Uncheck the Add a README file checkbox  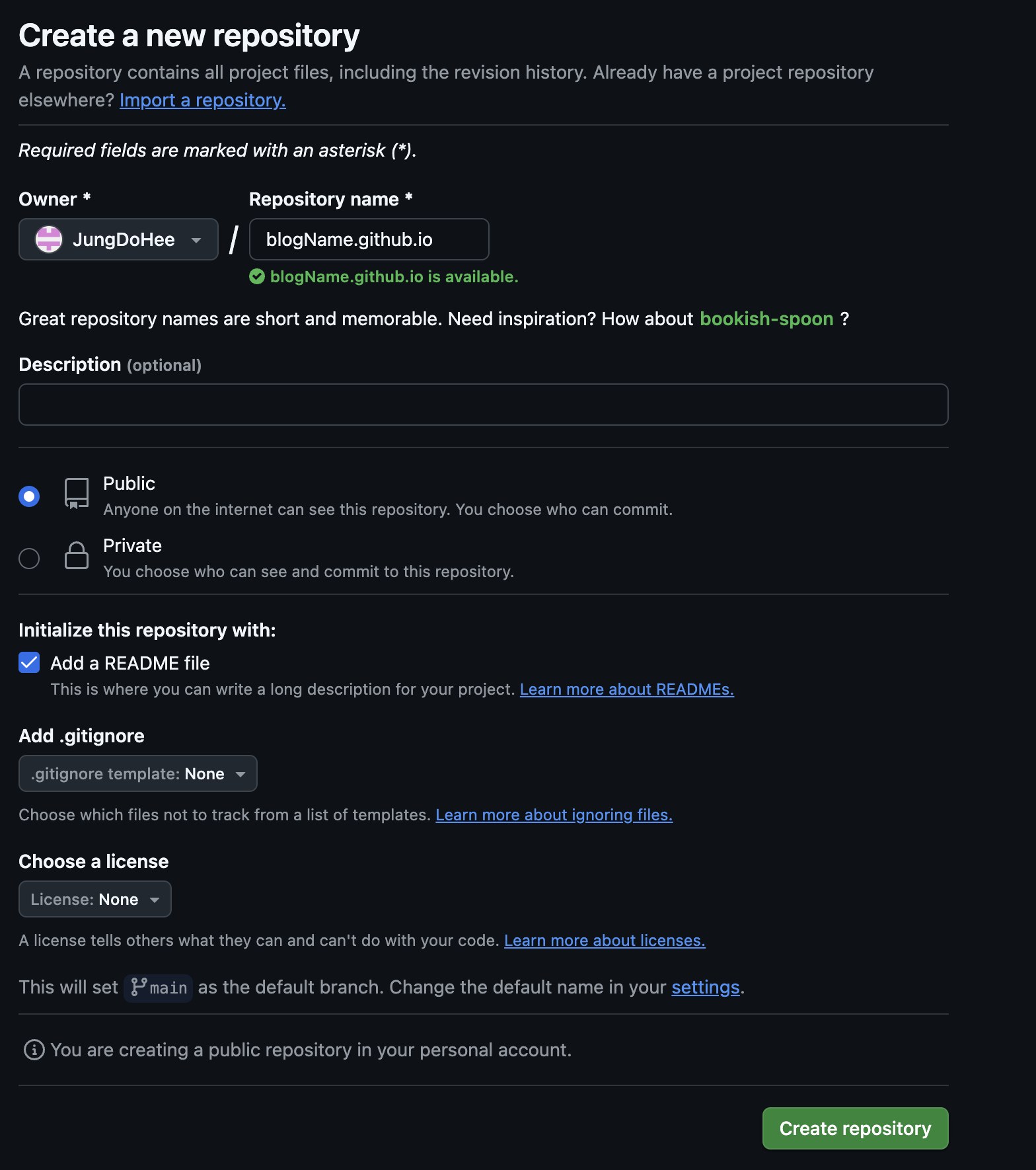pyautogui.click(x=29, y=662)
